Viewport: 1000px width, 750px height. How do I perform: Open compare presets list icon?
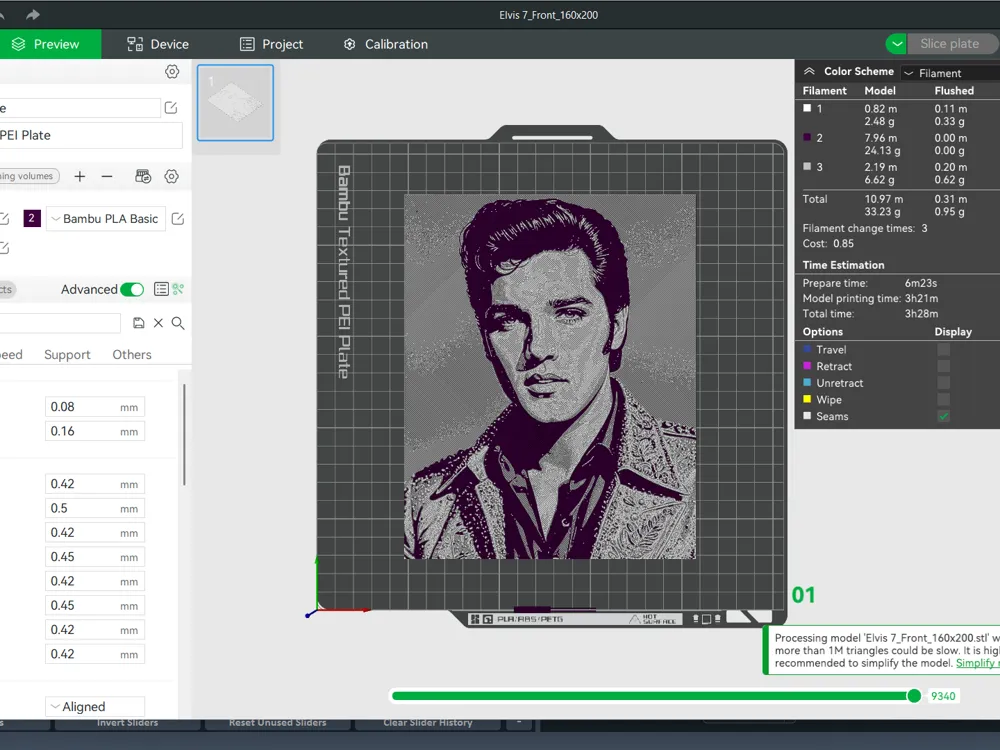tap(161, 290)
